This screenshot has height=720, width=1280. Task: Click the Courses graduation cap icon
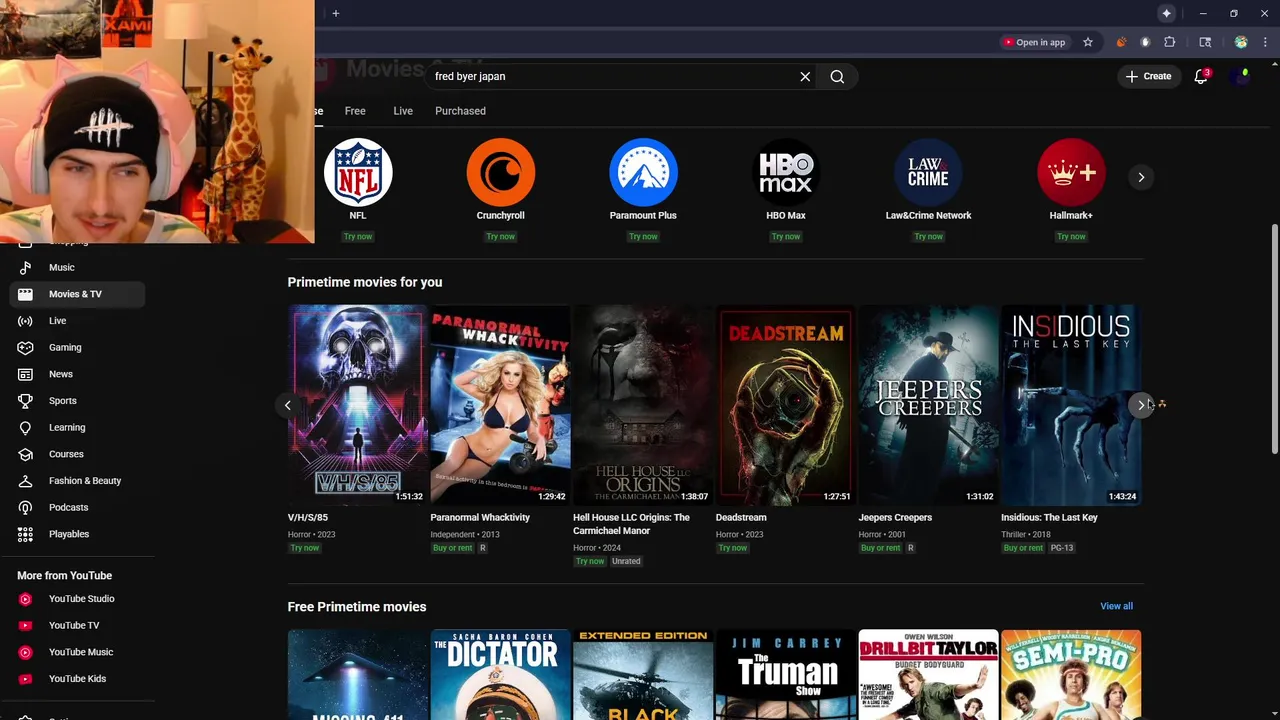point(25,454)
